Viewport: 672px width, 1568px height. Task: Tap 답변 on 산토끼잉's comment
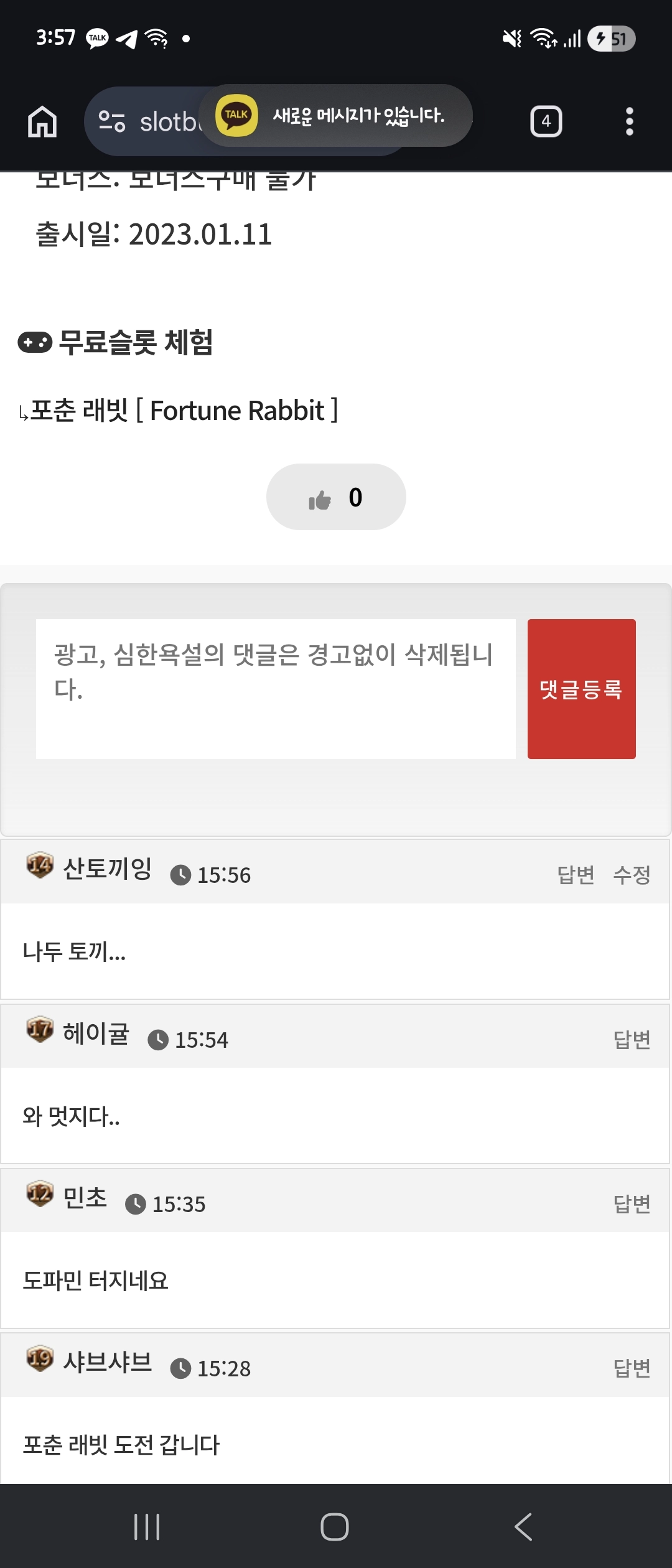click(576, 874)
